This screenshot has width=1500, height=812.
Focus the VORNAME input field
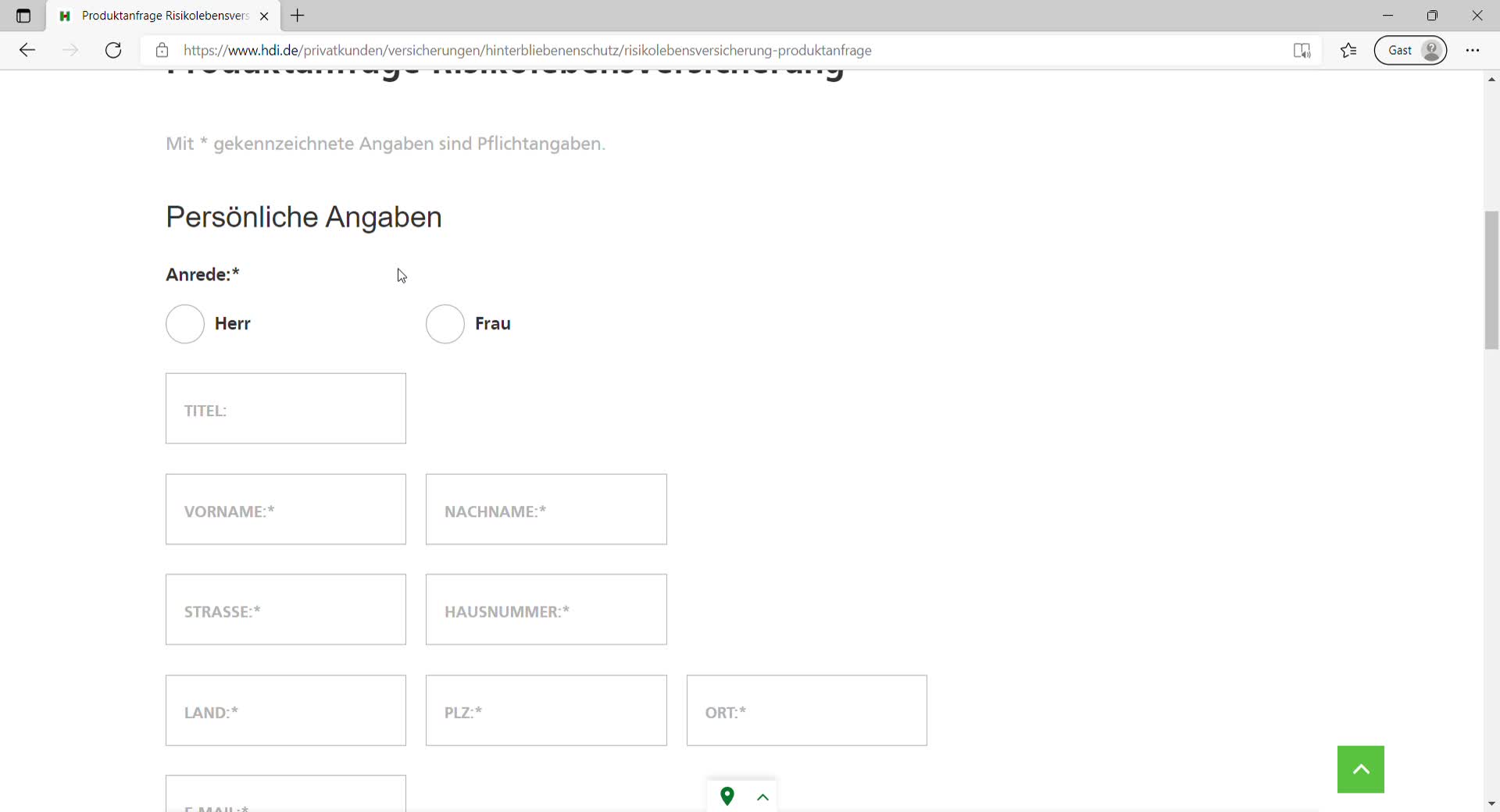point(286,509)
